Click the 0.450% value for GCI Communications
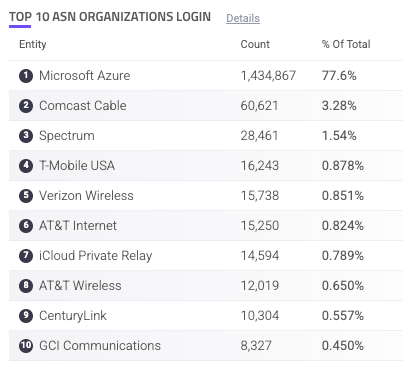 point(343,346)
